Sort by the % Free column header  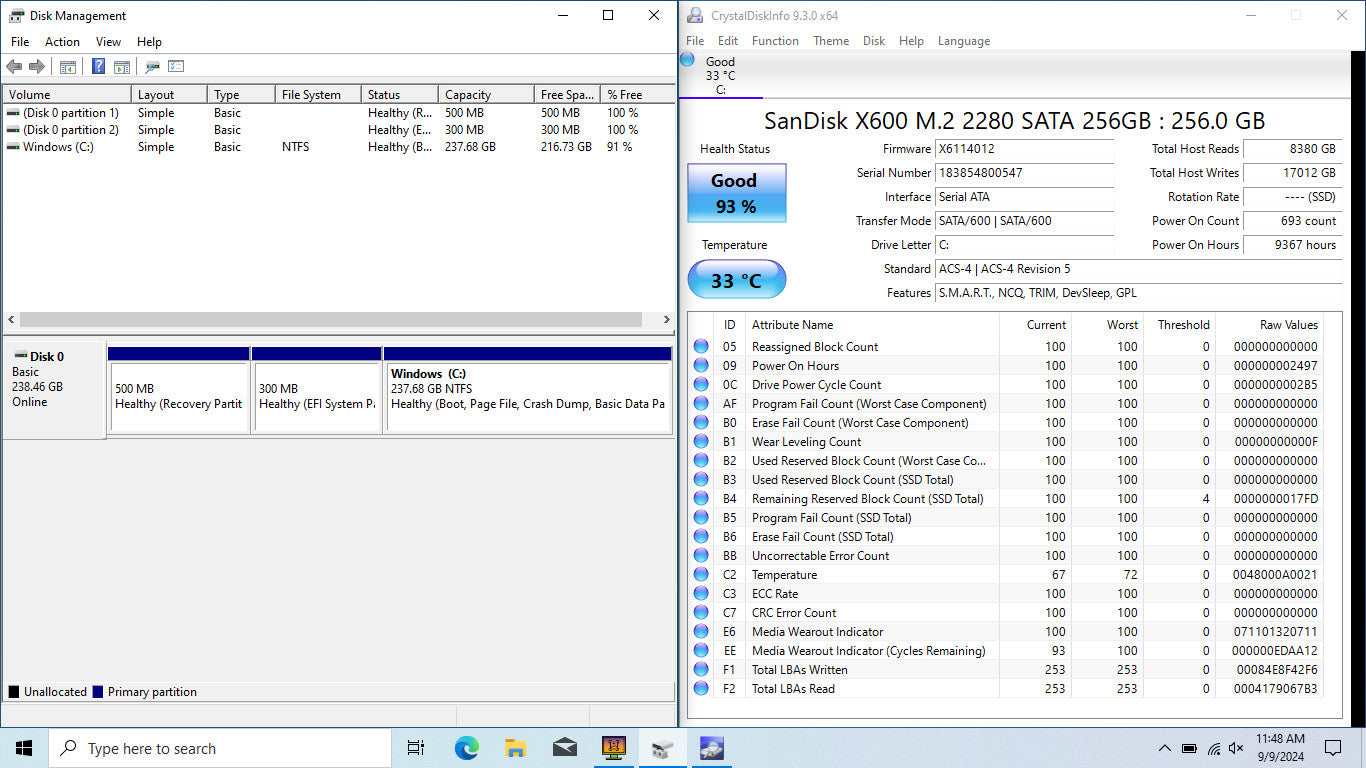(637, 95)
